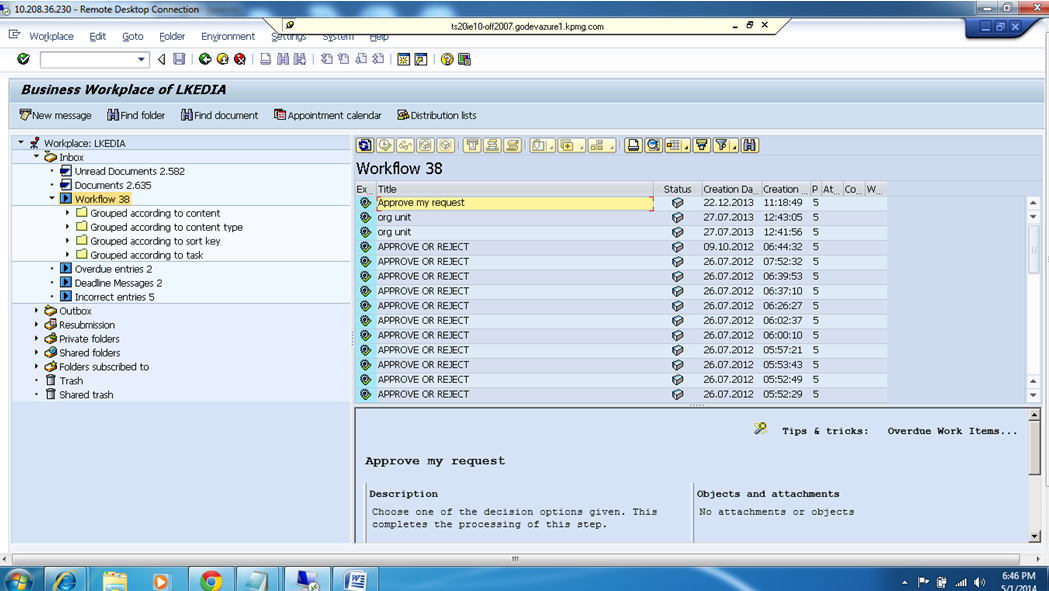Viewport: 1049px width, 591px height.
Task: Click the Find folder icon
Action: pos(136,114)
